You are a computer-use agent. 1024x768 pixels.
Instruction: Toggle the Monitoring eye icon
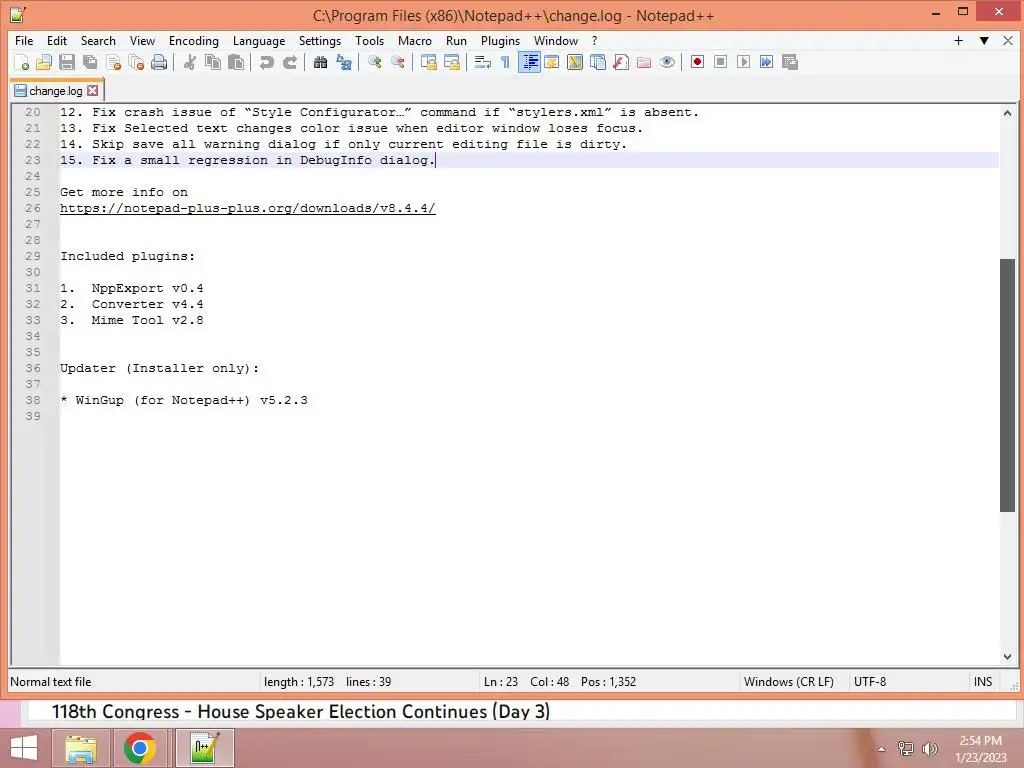click(667, 62)
